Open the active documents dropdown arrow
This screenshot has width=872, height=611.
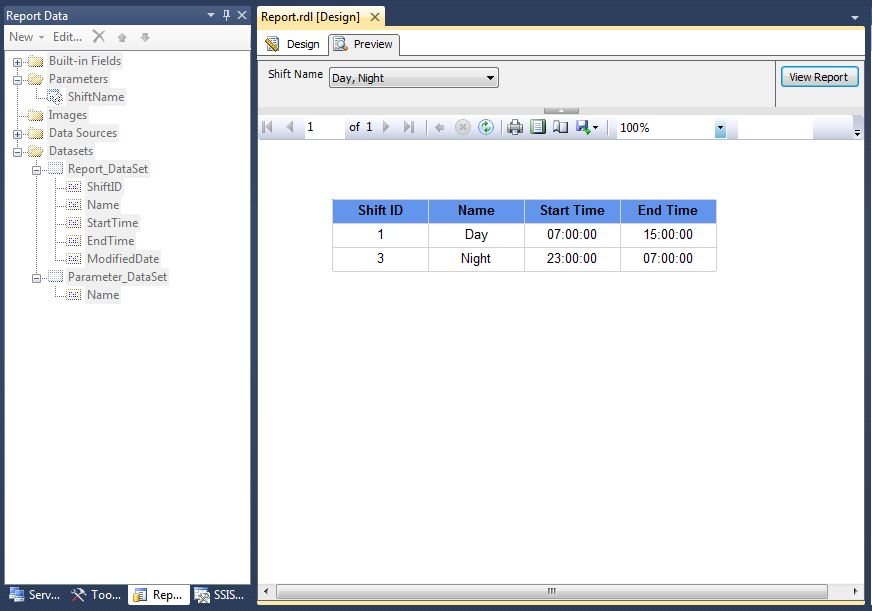coord(855,18)
